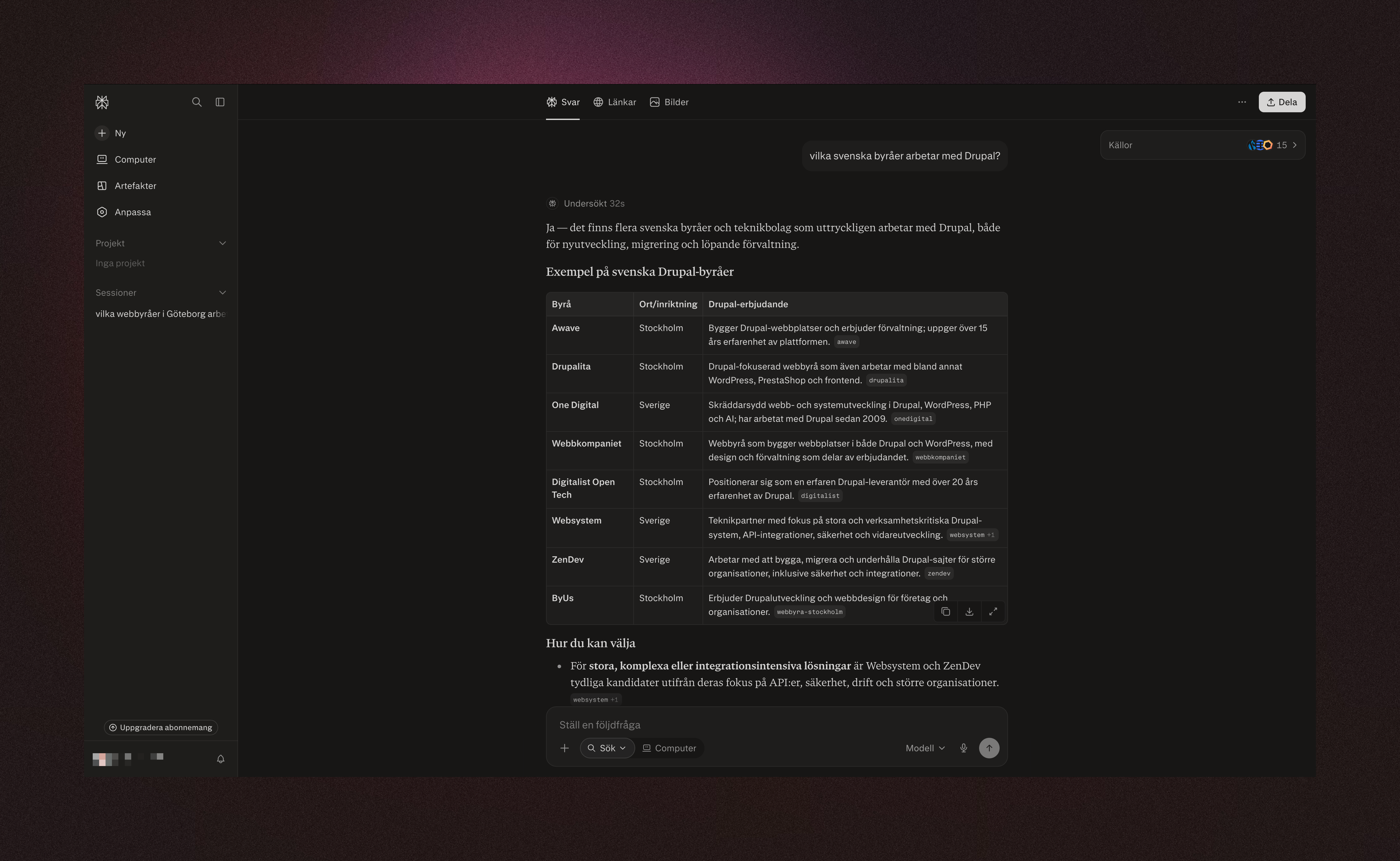Open the Modell dropdown
The width and height of the screenshot is (1400, 861).
click(x=925, y=748)
